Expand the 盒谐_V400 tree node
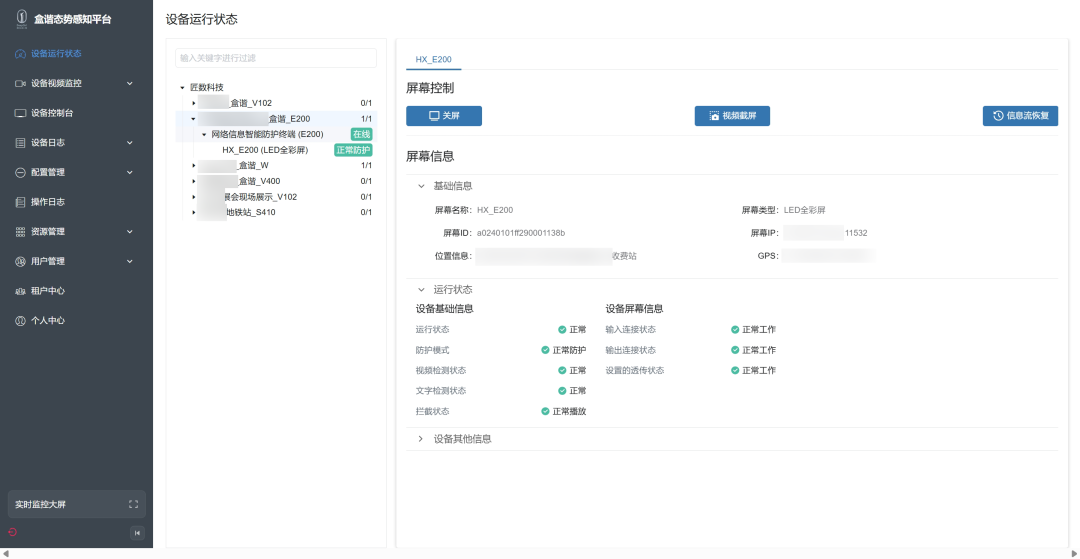This screenshot has height=559, width=1080. [194, 181]
